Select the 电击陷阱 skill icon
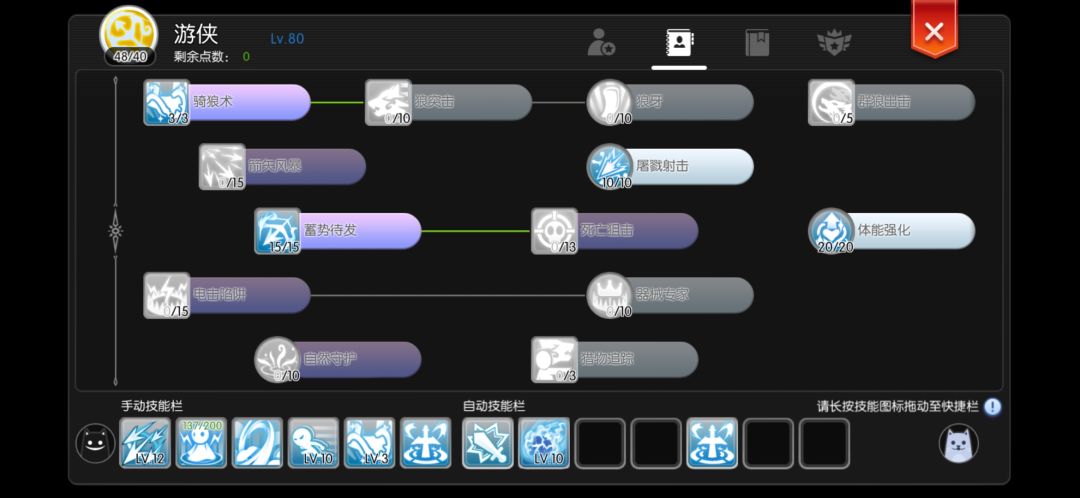Screen dimensions: 1080x498 coord(166,295)
